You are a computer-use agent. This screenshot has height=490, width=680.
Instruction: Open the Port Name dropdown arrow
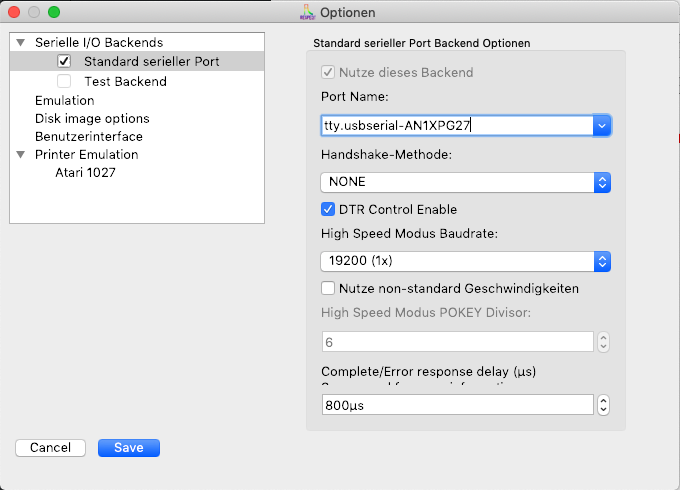(x=602, y=126)
